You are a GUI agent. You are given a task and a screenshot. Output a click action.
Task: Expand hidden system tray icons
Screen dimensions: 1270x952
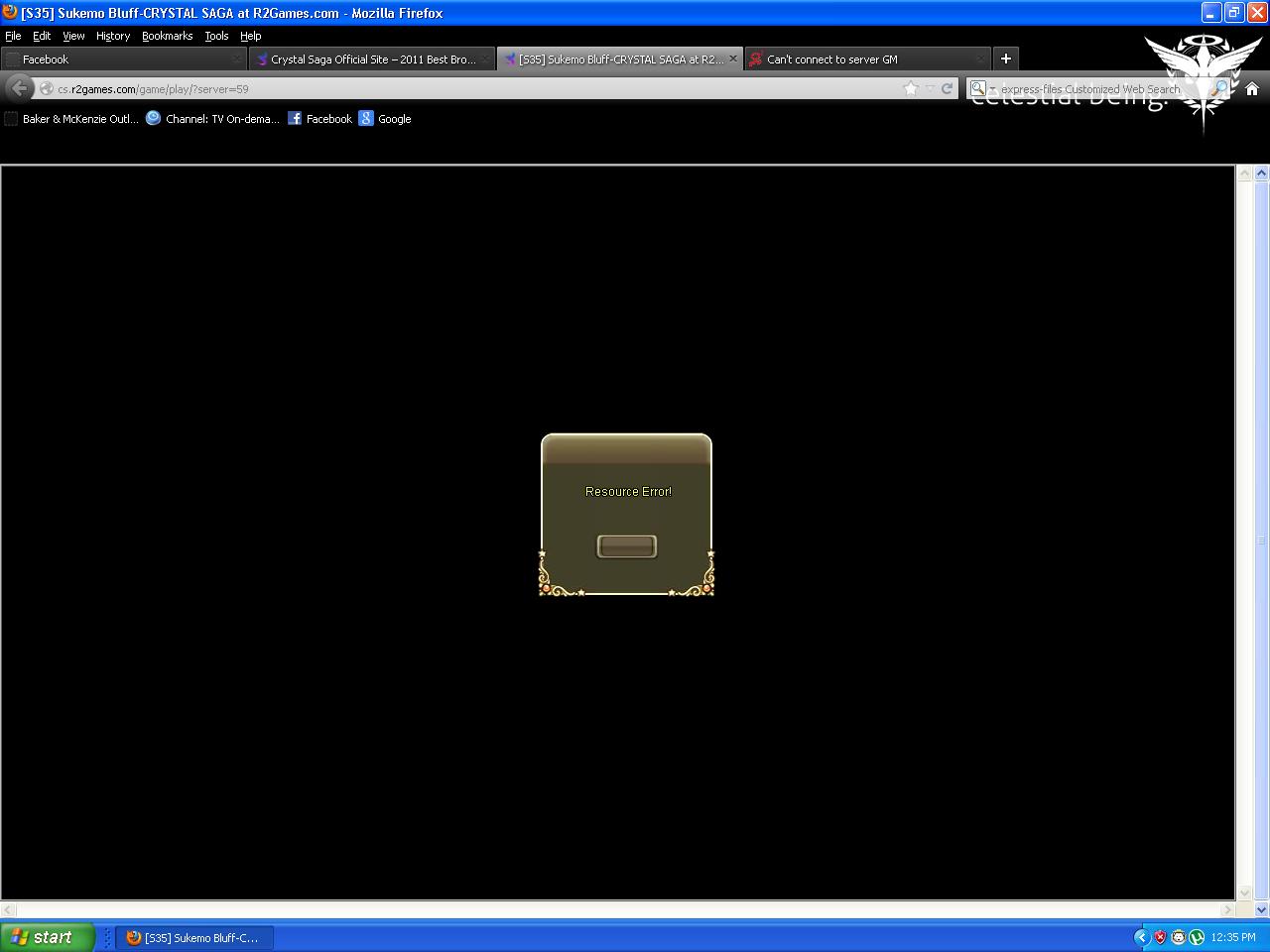pos(1141,937)
